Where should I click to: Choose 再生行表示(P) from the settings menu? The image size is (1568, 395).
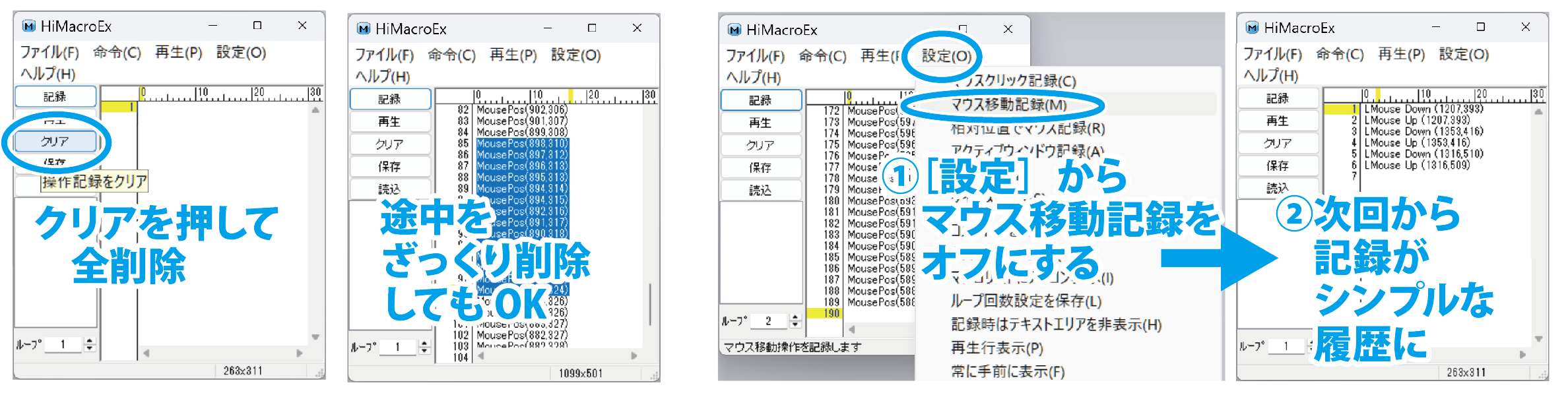point(996,348)
